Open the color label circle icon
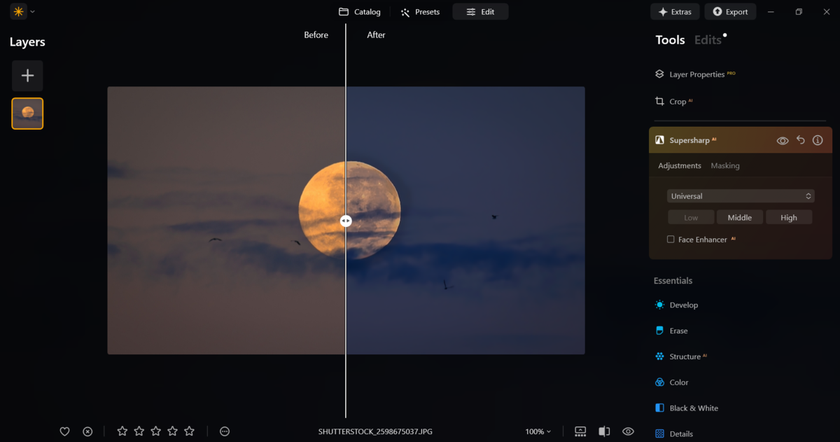Screen dimensions: 840x442 click(x=224, y=431)
